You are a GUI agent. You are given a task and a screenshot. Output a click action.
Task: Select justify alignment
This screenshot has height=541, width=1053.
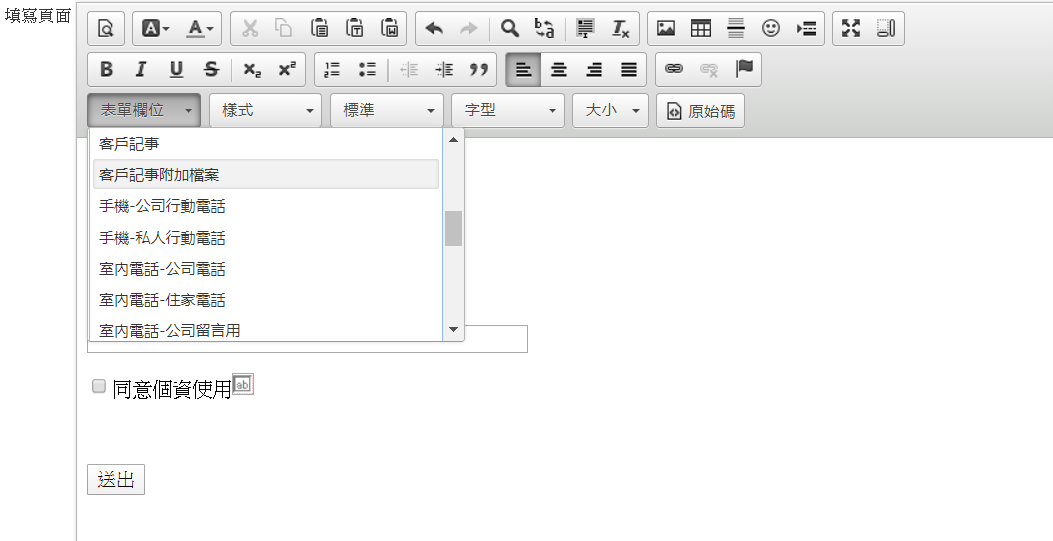[x=629, y=69]
